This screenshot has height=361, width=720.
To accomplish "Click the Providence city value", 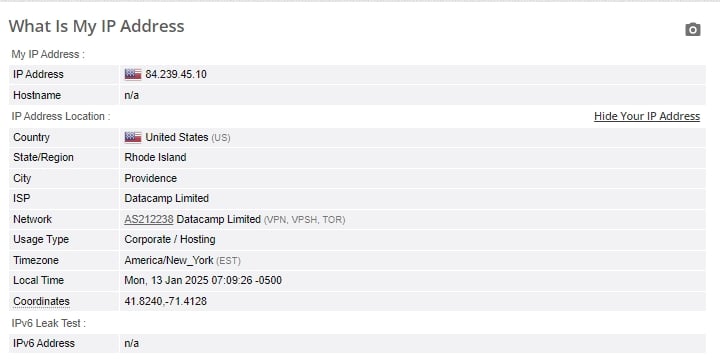I will (151, 178).
